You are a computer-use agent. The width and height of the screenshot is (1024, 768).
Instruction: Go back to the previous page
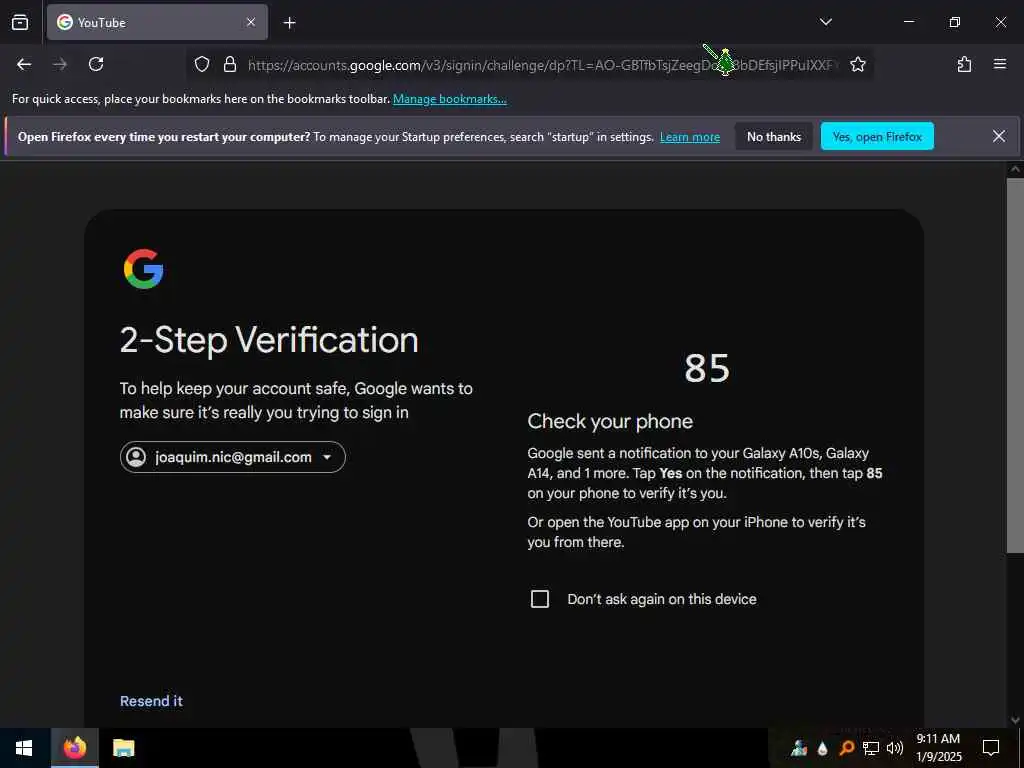[x=24, y=64]
